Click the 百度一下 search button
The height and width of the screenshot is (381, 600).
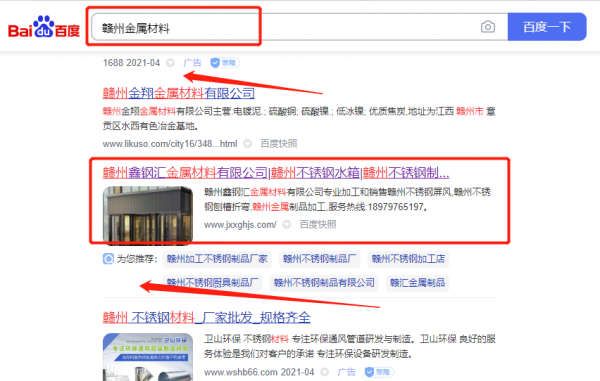547,27
